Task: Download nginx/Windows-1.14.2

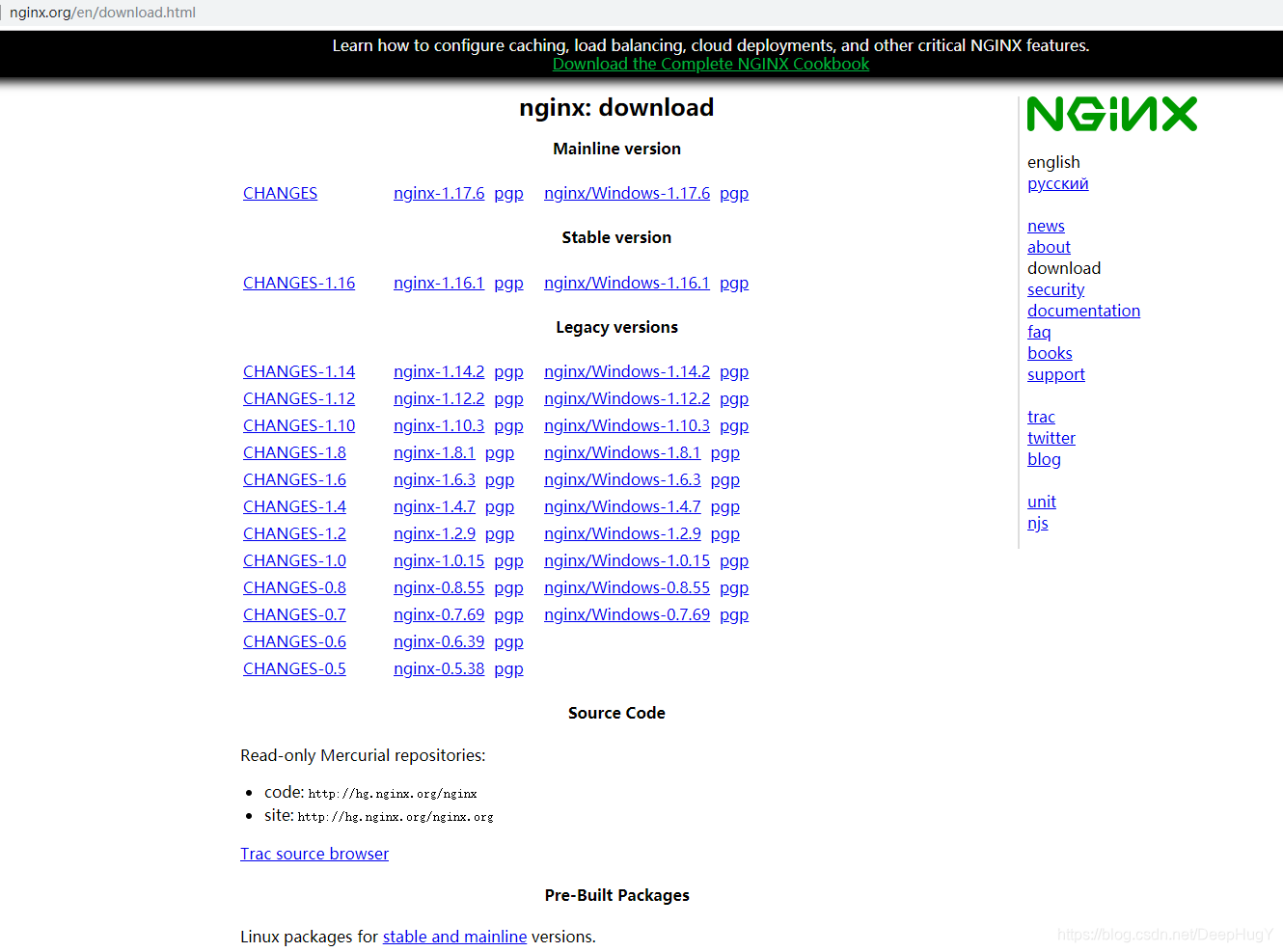Action: 627,371
